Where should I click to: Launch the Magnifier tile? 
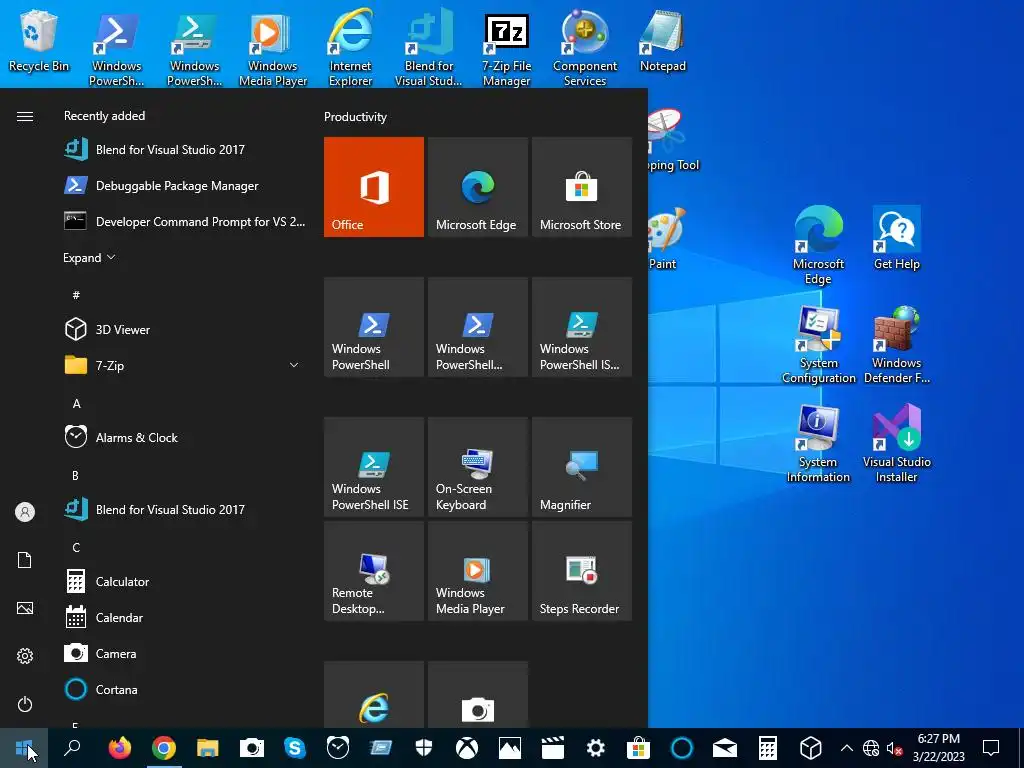click(x=582, y=467)
